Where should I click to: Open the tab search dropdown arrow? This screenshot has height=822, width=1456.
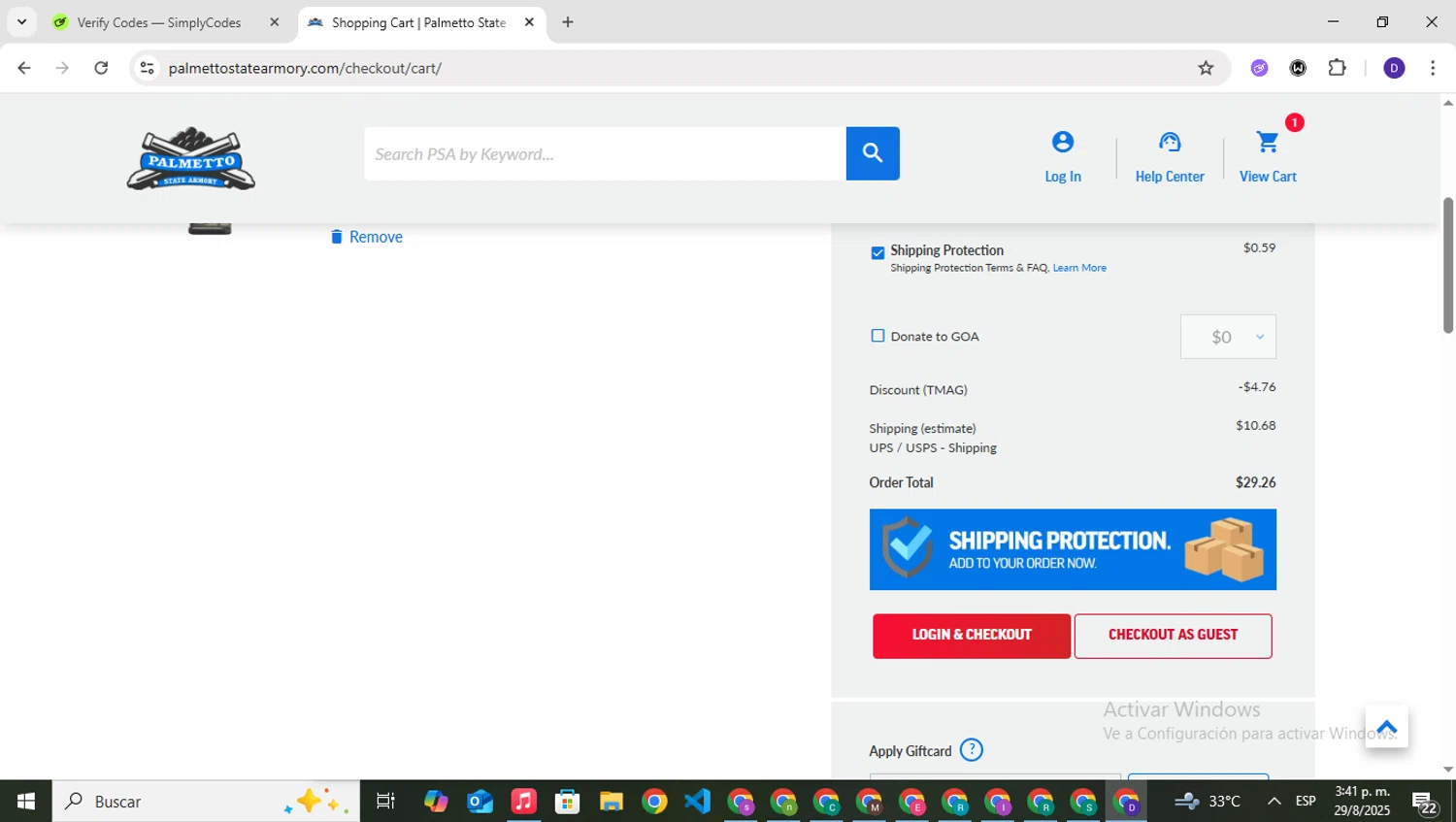[x=21, y=21]
